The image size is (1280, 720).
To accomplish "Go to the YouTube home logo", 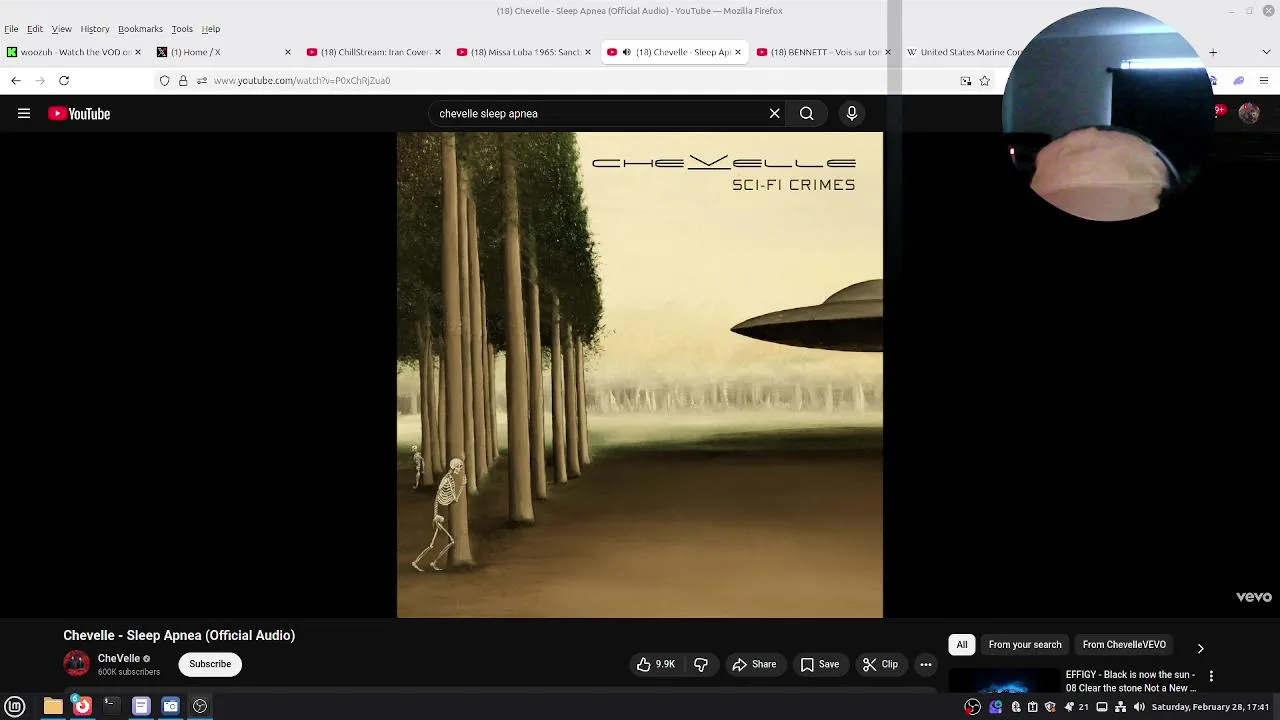I will 79,114.
